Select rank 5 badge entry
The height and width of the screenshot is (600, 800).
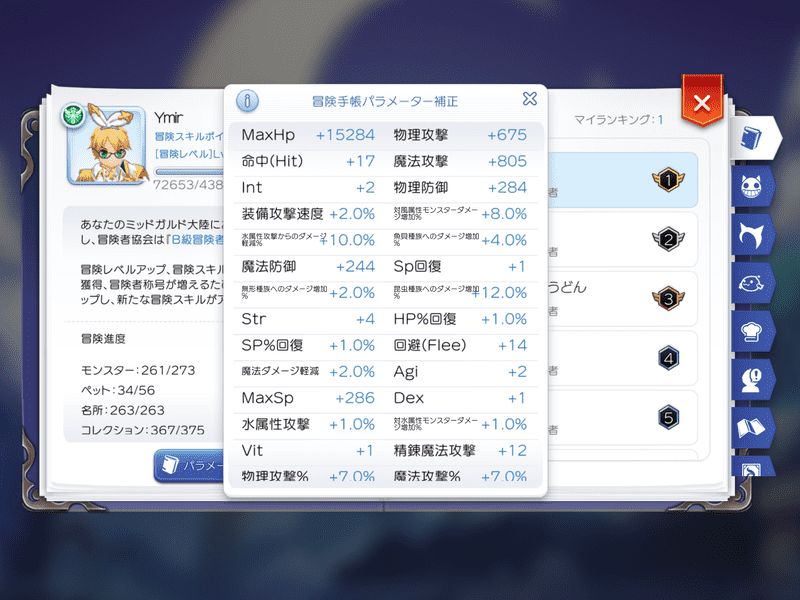point(622,417)
